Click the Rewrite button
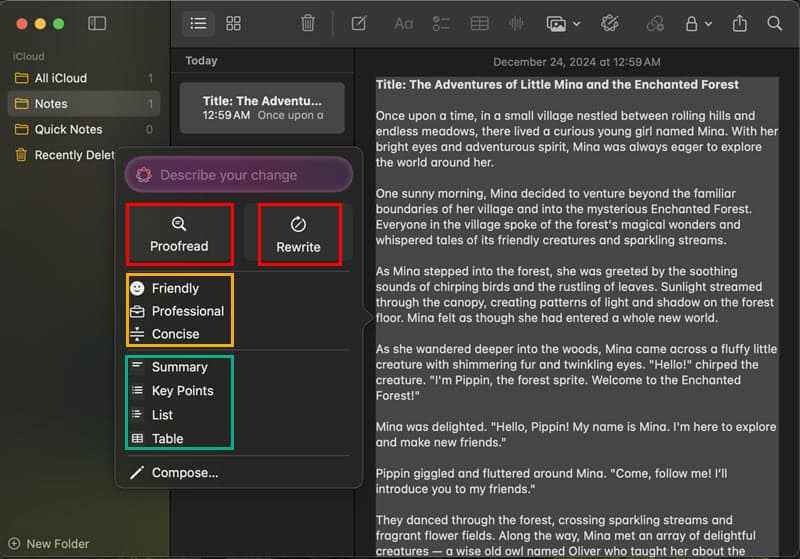800x559 pixels. 299,235
